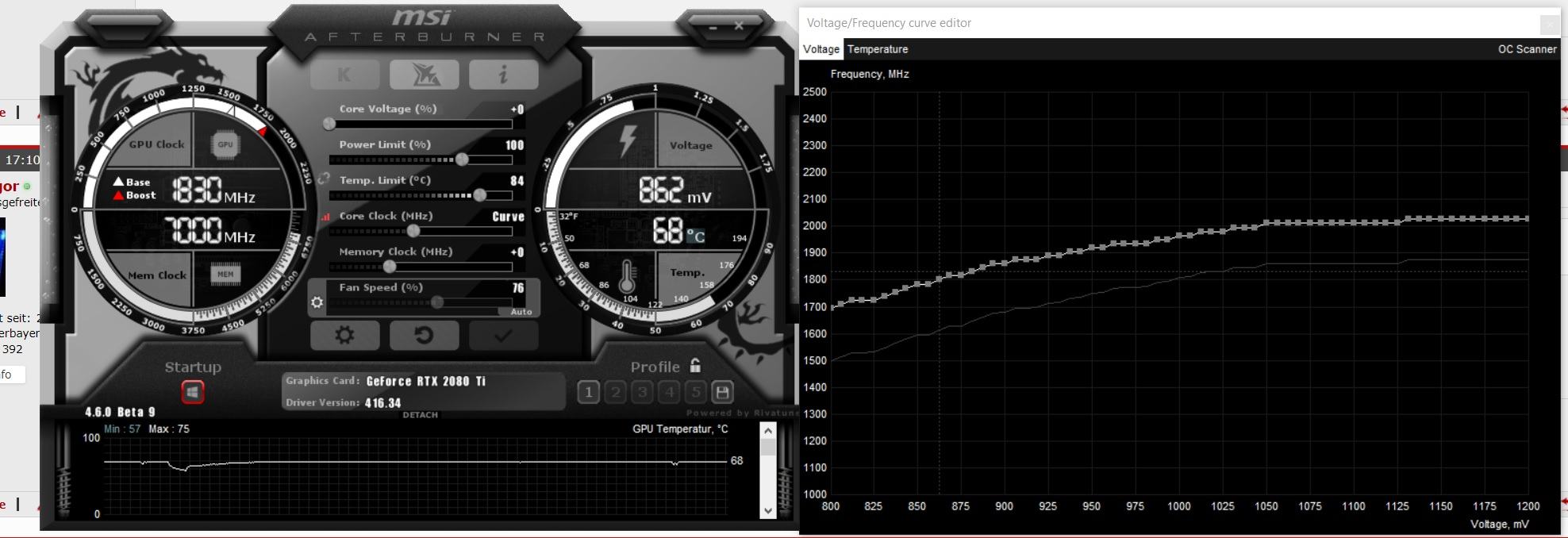Open Afterburner settings gear button
This screenshot has height=538, width=1568.
click(x=344, y=335)
